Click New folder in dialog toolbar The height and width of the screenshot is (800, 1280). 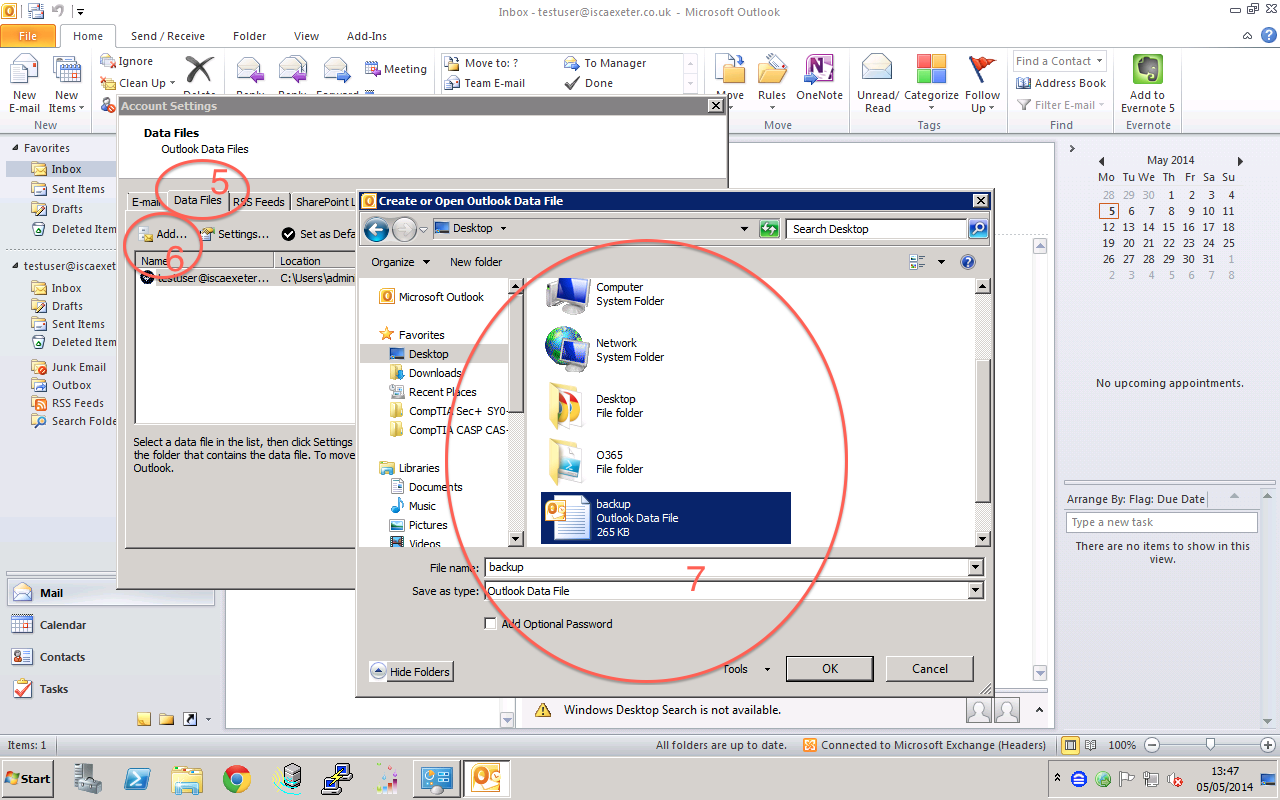click(476, 262)
